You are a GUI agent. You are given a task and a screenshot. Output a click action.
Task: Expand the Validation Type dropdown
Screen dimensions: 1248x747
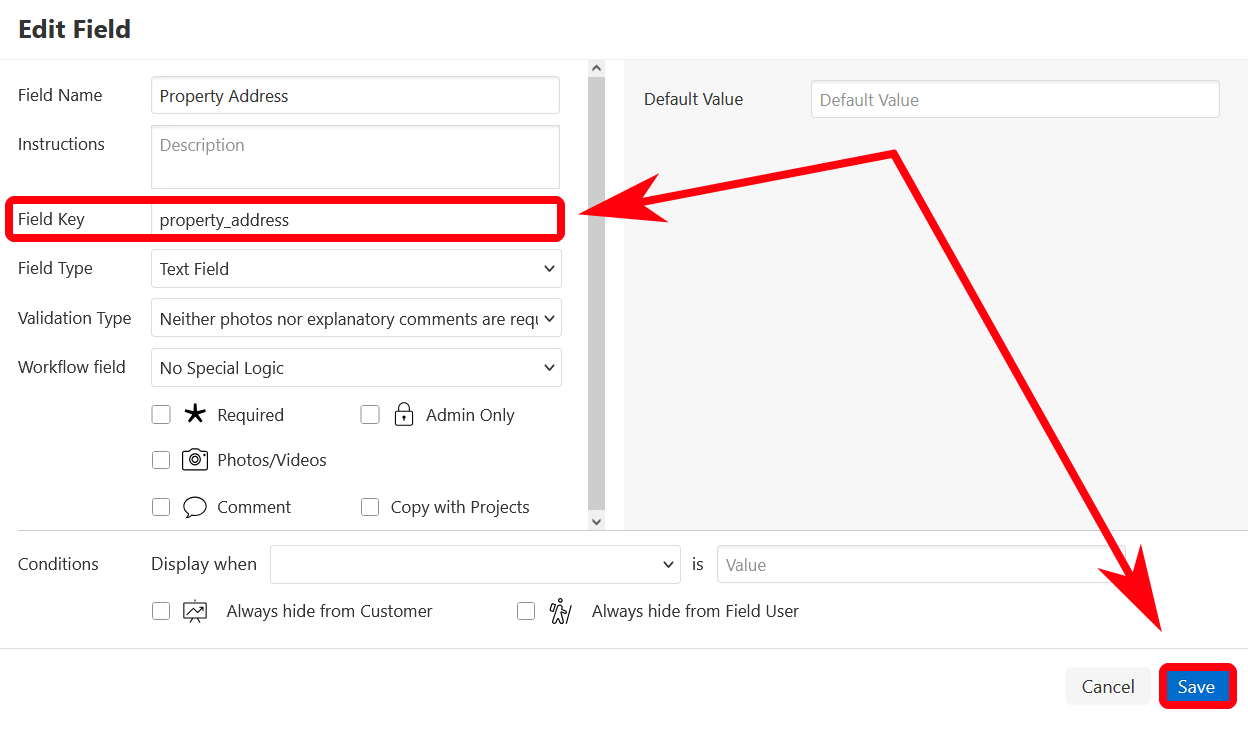(x=355, y=319)
